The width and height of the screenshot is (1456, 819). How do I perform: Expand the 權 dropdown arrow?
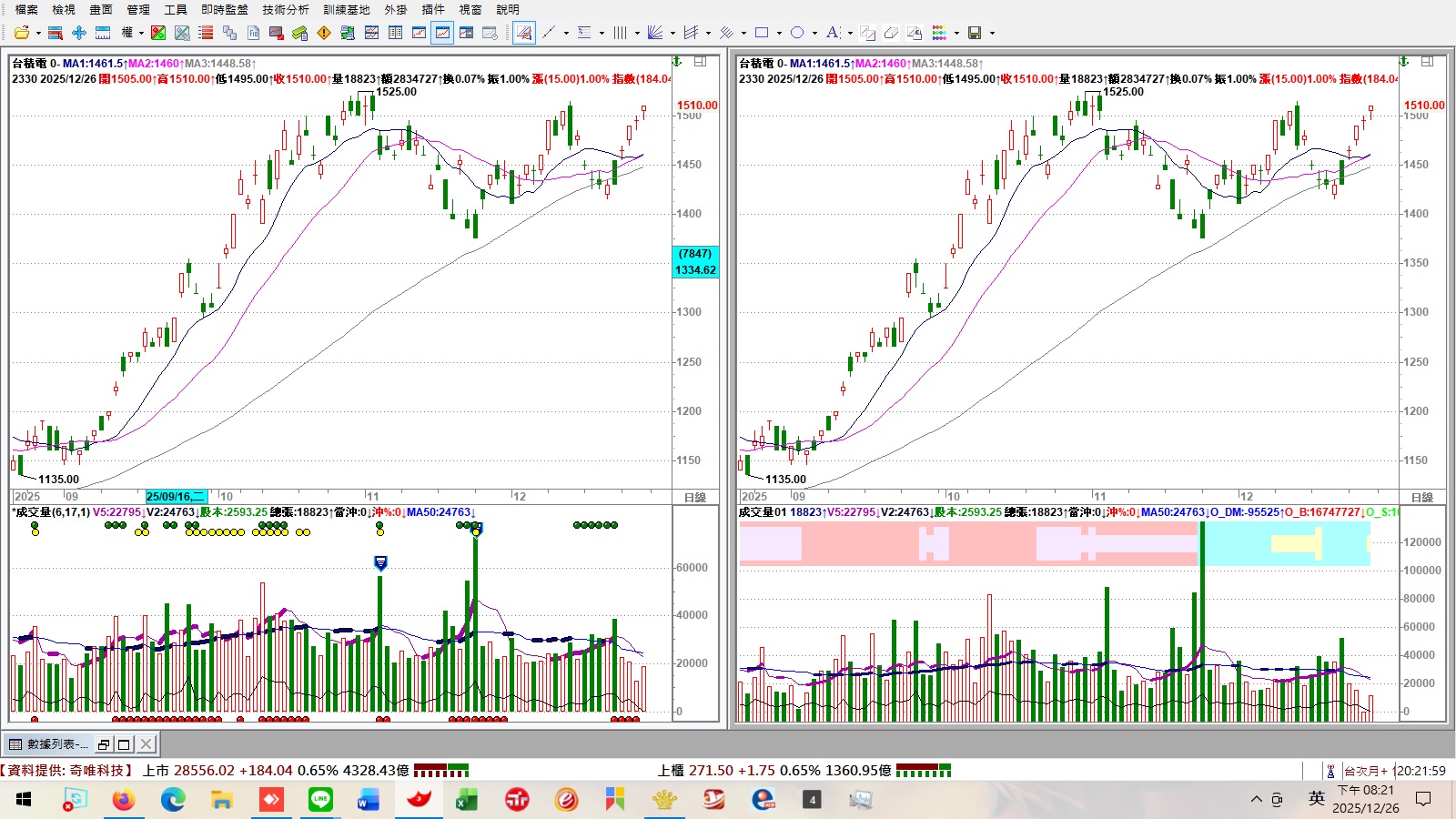pos(141,34)
